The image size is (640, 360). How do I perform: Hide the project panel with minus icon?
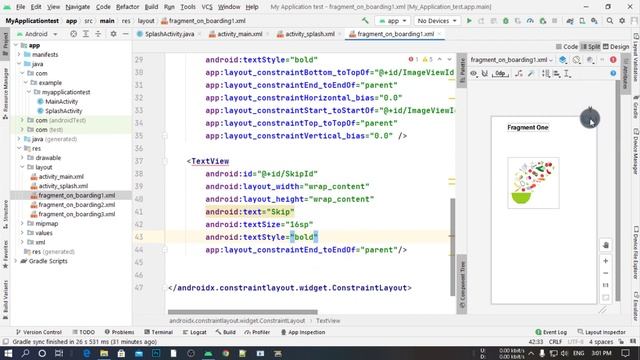coord(126,34)
